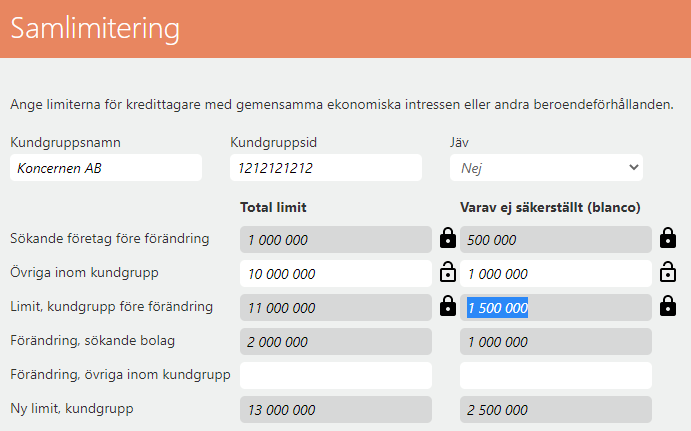Click the Samlimitering header title
Viewport: 691px width, 431px height.
(x=95, y=29)
